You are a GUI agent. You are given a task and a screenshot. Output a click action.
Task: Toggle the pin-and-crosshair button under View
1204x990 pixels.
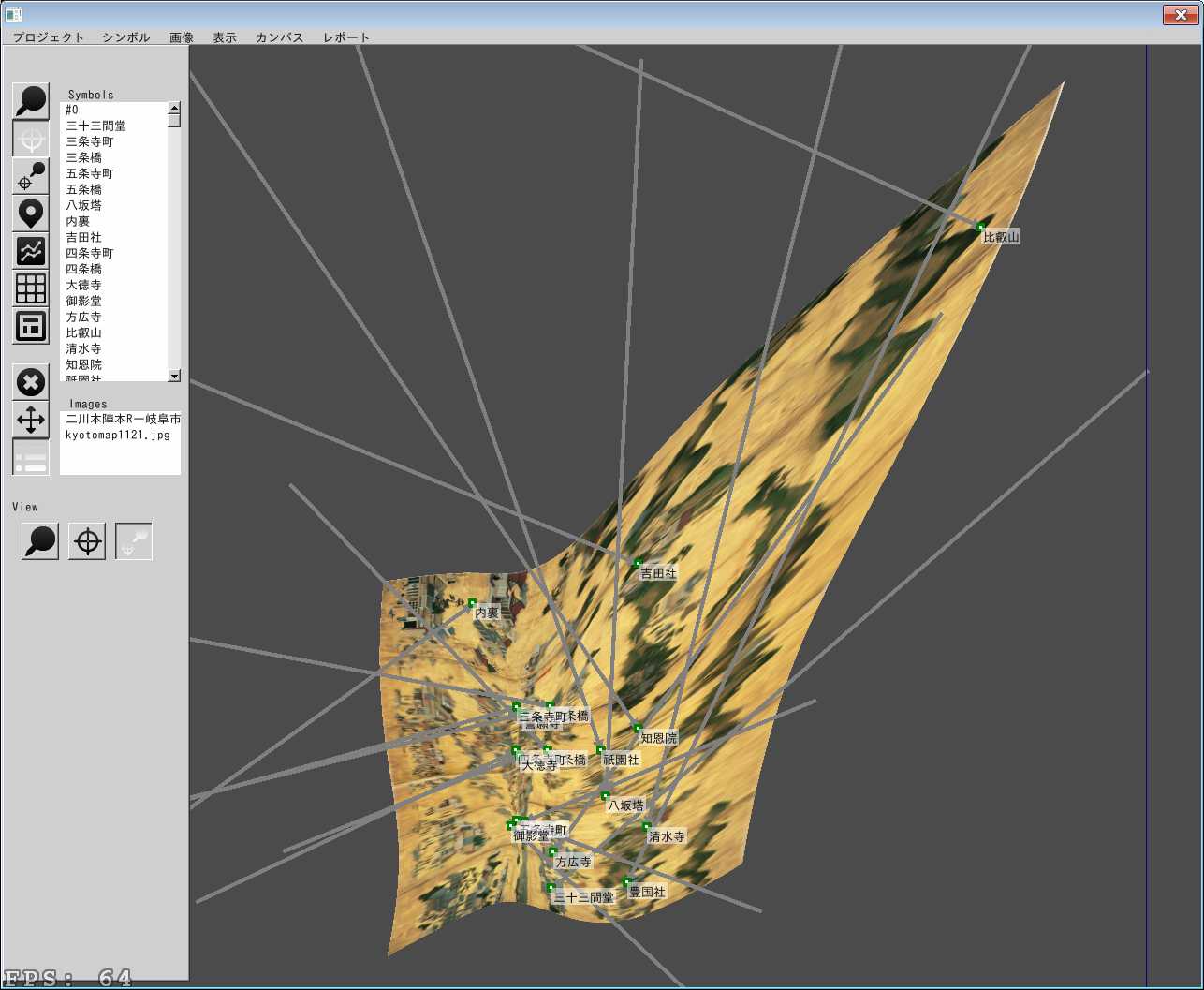pyautogui.click(x=134, y=541)
